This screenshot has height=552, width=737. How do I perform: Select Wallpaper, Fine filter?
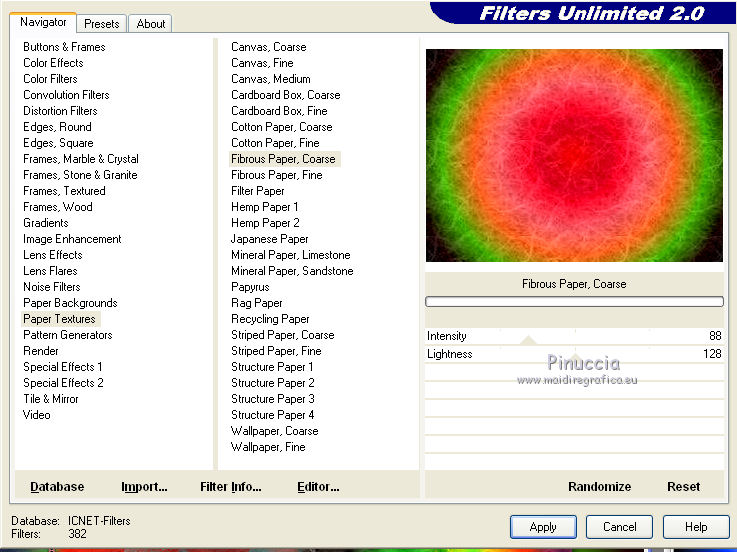pyautogui.click(x=268, y=447)
